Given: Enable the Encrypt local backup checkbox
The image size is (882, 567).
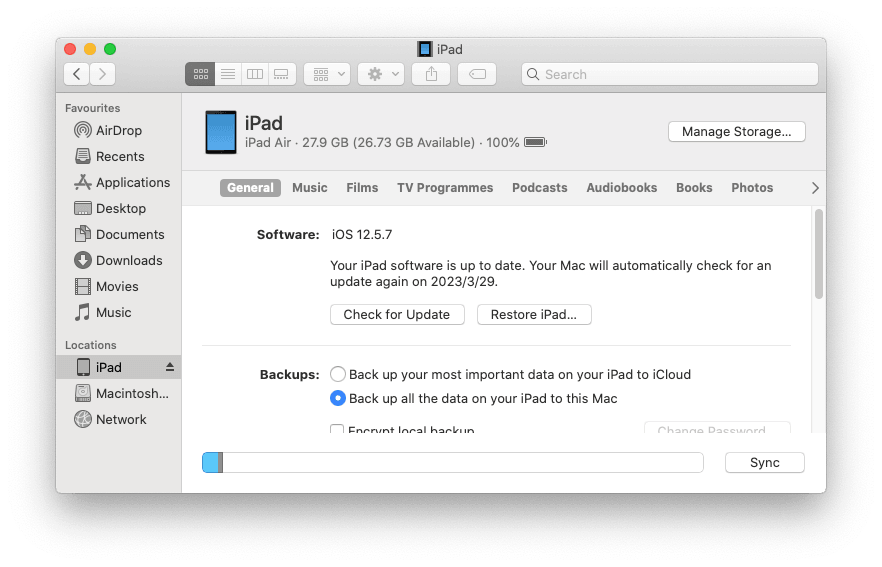Looking at the screenshot, I should (x=338, y=430).
